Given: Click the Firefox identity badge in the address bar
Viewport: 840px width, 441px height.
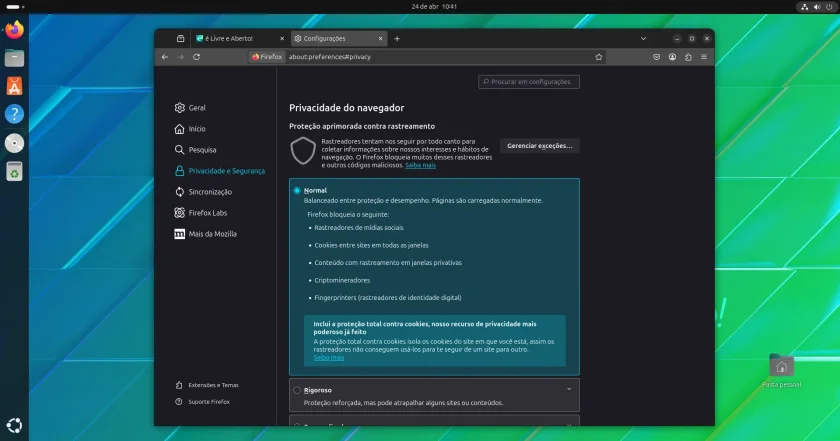Looking at the screenshot, I should 267,57.
